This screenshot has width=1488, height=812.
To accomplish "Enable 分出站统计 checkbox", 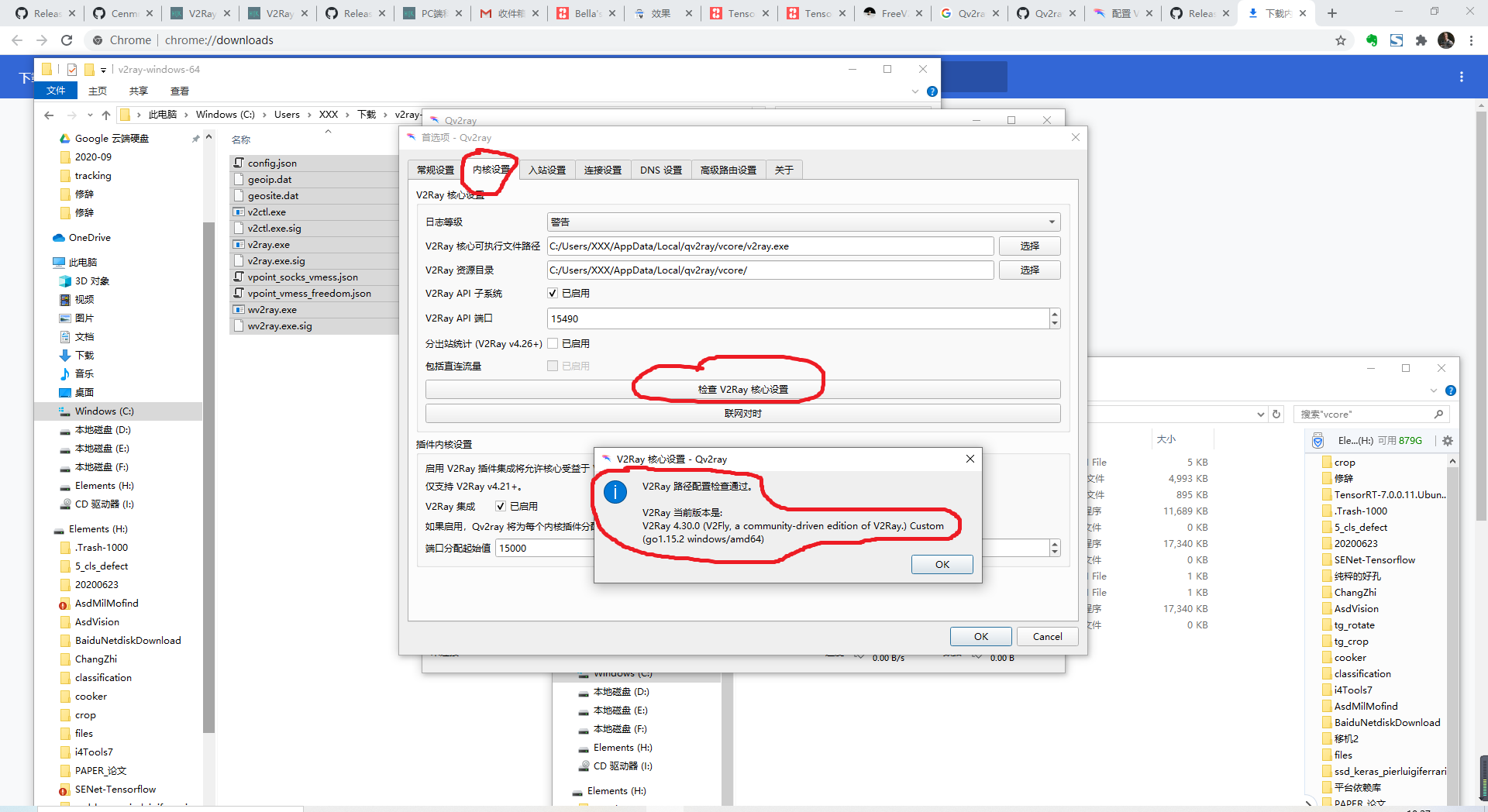I will tap(553, 343).
